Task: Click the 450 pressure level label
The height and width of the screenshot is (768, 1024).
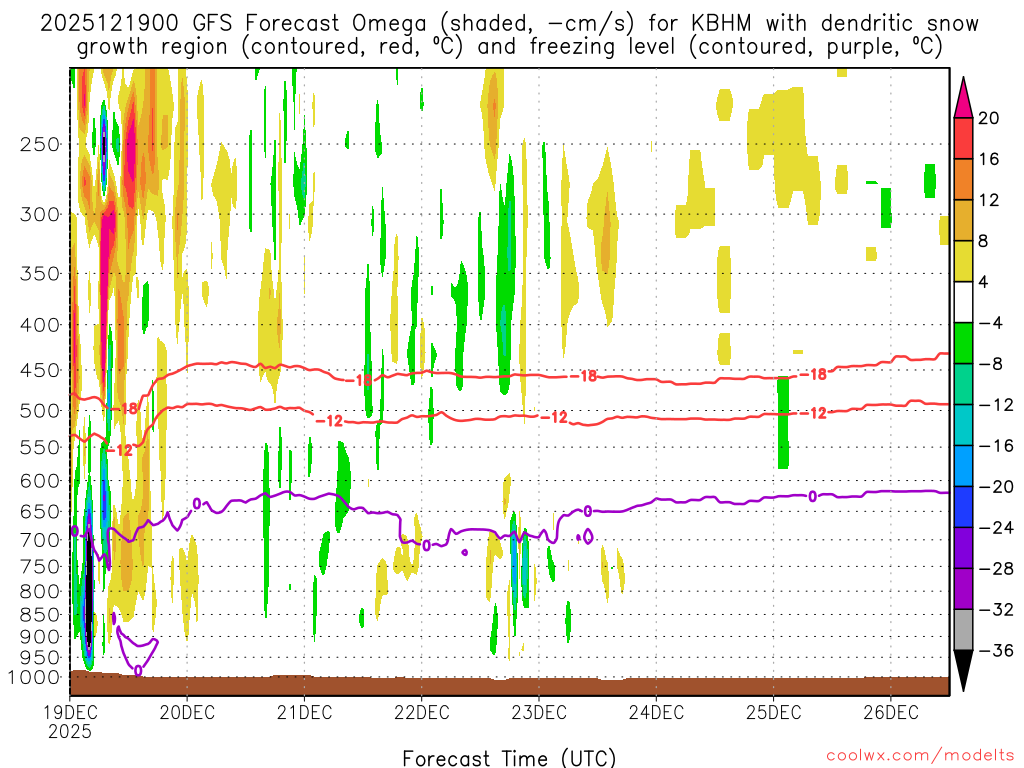Action: point(40,370)
